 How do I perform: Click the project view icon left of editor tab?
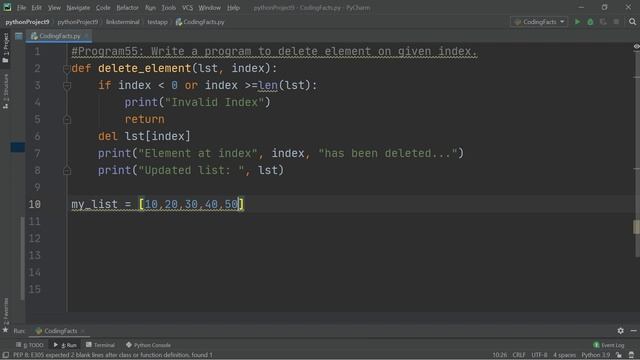pyautogui.click(x=19, y=36)
